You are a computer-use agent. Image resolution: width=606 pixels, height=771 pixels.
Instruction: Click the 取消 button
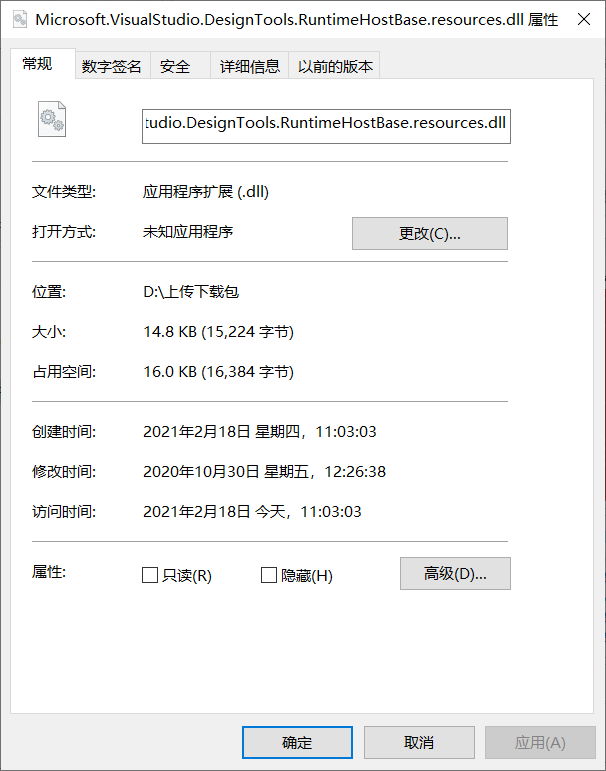[x=419, y=742]
